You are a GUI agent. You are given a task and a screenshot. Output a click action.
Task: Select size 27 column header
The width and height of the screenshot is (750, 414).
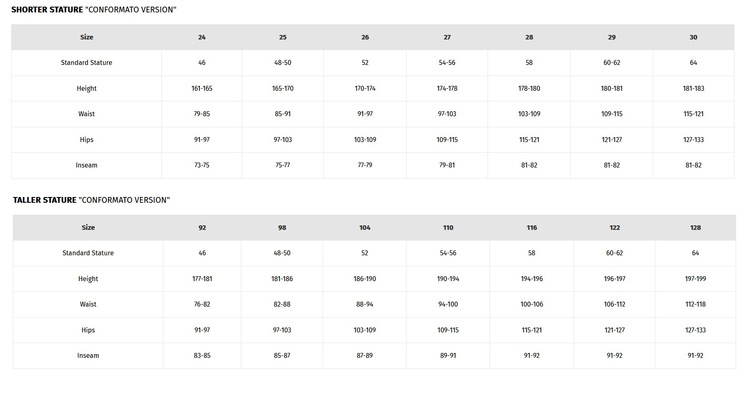point(447,37)
